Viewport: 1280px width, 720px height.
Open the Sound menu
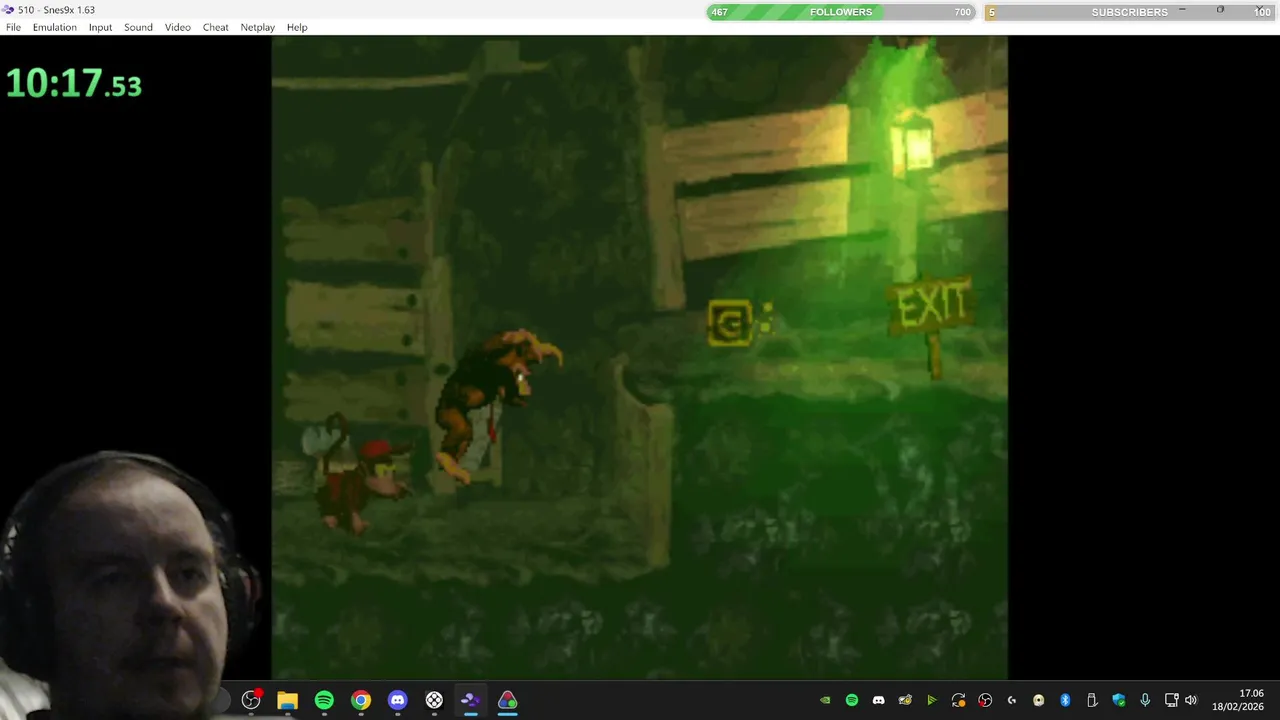click(138, 27)
